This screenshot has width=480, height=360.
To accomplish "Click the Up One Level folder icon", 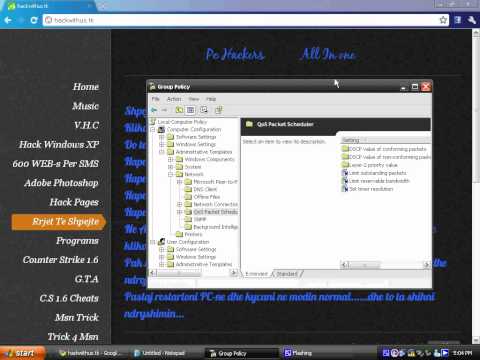I will pos(179,110).
